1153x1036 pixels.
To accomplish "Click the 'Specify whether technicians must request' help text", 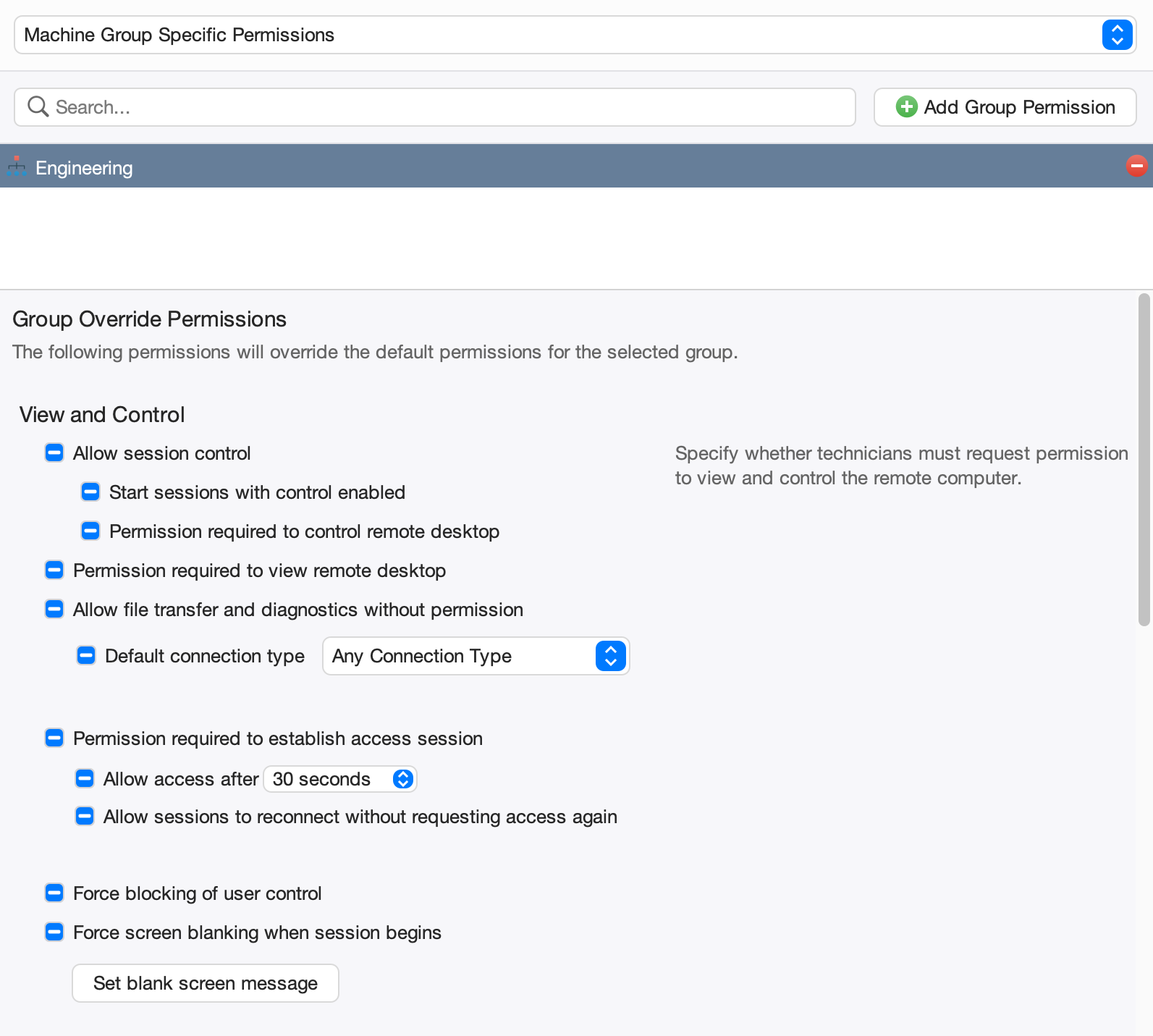I will pyautogui.click(x=901, y=466).
